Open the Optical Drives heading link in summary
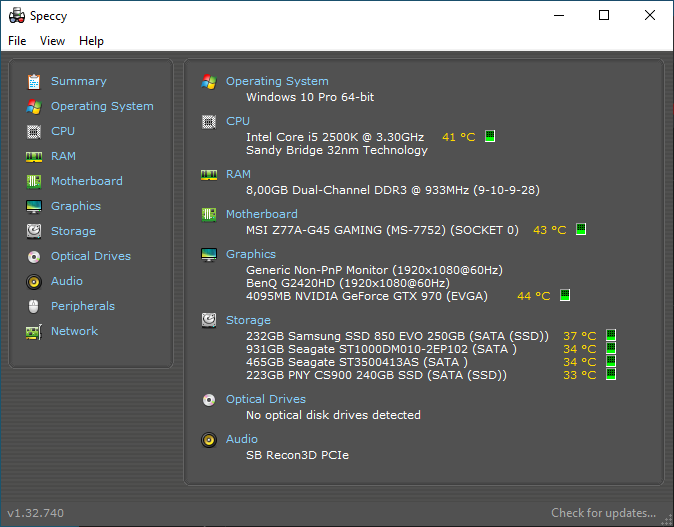Viewport: 674px width, 527px height. click(x=266, y=399)
